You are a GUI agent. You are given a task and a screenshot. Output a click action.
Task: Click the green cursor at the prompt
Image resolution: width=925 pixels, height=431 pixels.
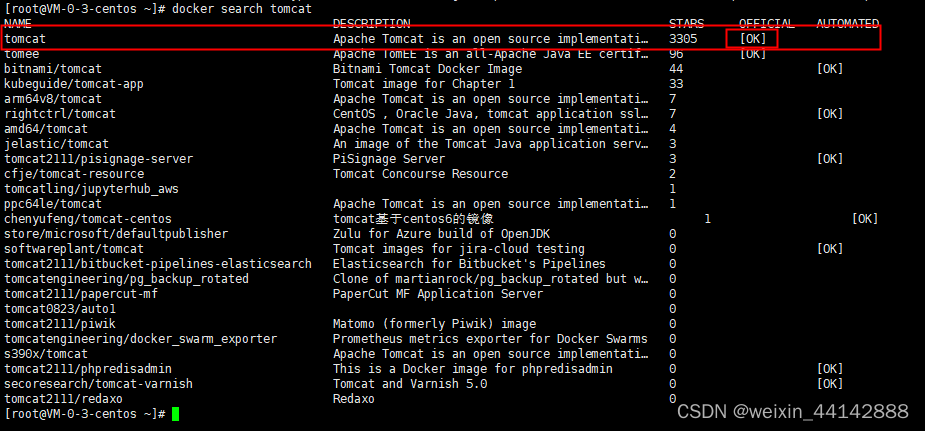[175, 414]
